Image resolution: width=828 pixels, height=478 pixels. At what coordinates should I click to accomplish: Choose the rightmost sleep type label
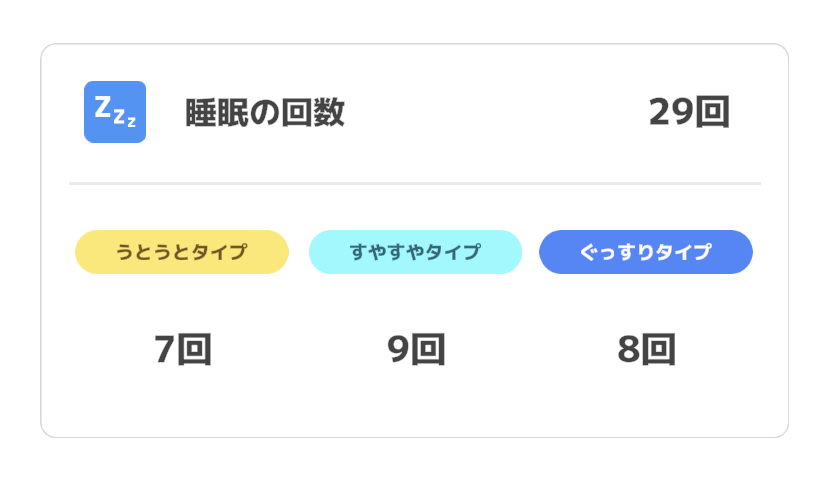(646, 252)
